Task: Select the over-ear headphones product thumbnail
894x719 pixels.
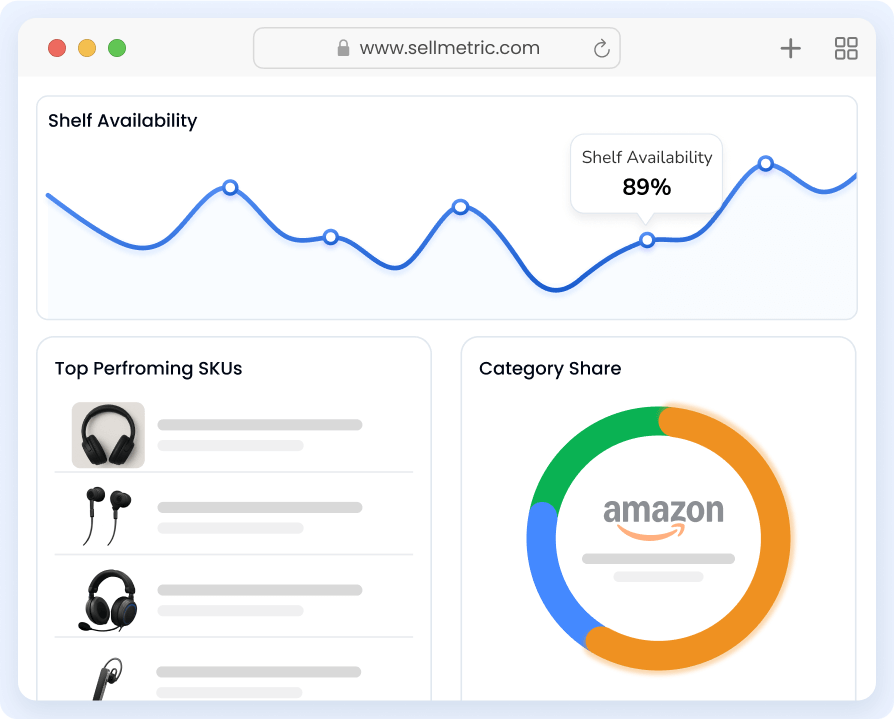Action: pyautogui.click(x=108, y=435)
